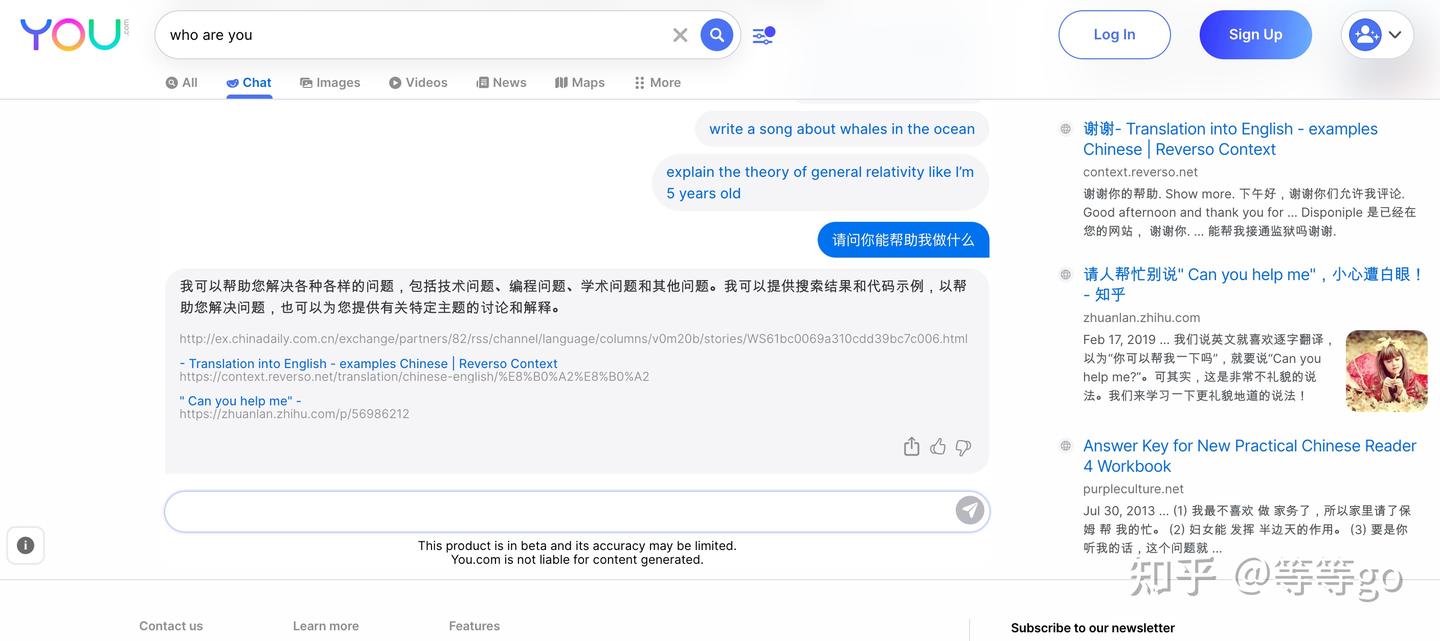The width and height of the screenshot is (1440, 641).
Task: Click the 'Learn more' footer heading
Action: click(326, 626)
